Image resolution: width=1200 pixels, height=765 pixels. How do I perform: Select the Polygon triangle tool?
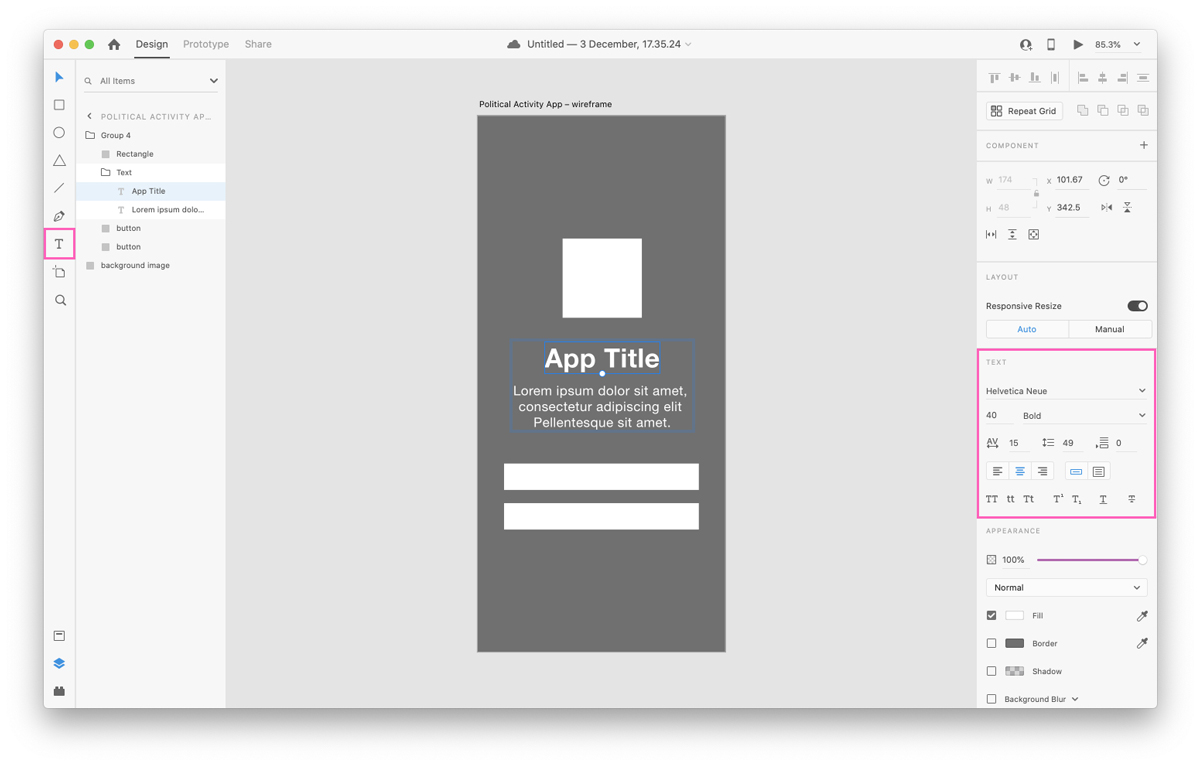click(59, 160)
